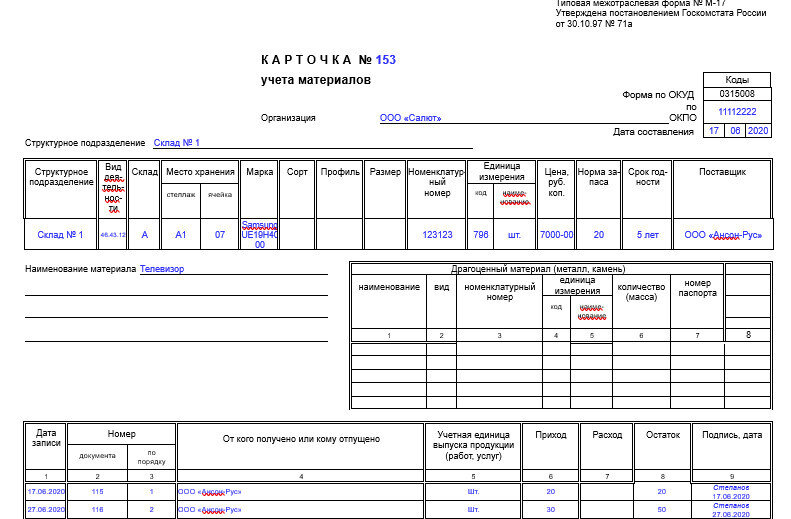Select material name 'Телевизор'
The height and width of the screenshot is (519, 791).
point(162,269)
